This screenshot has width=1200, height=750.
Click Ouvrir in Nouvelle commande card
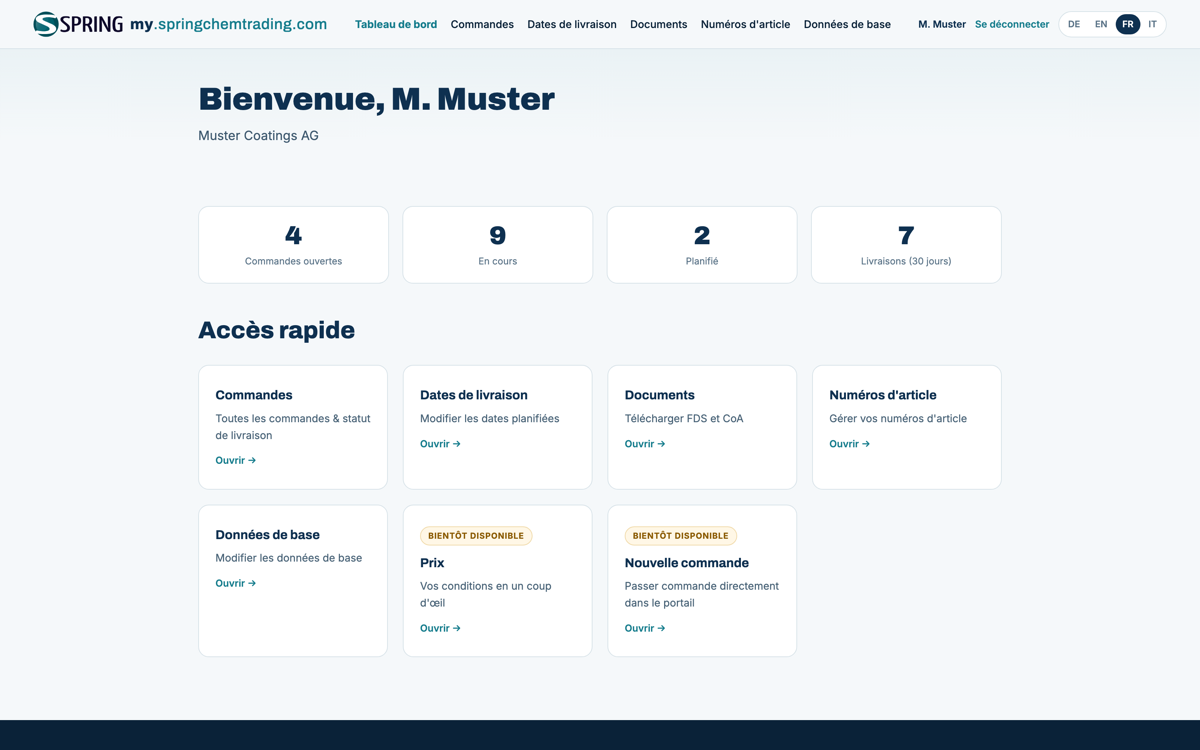(645, 628)
